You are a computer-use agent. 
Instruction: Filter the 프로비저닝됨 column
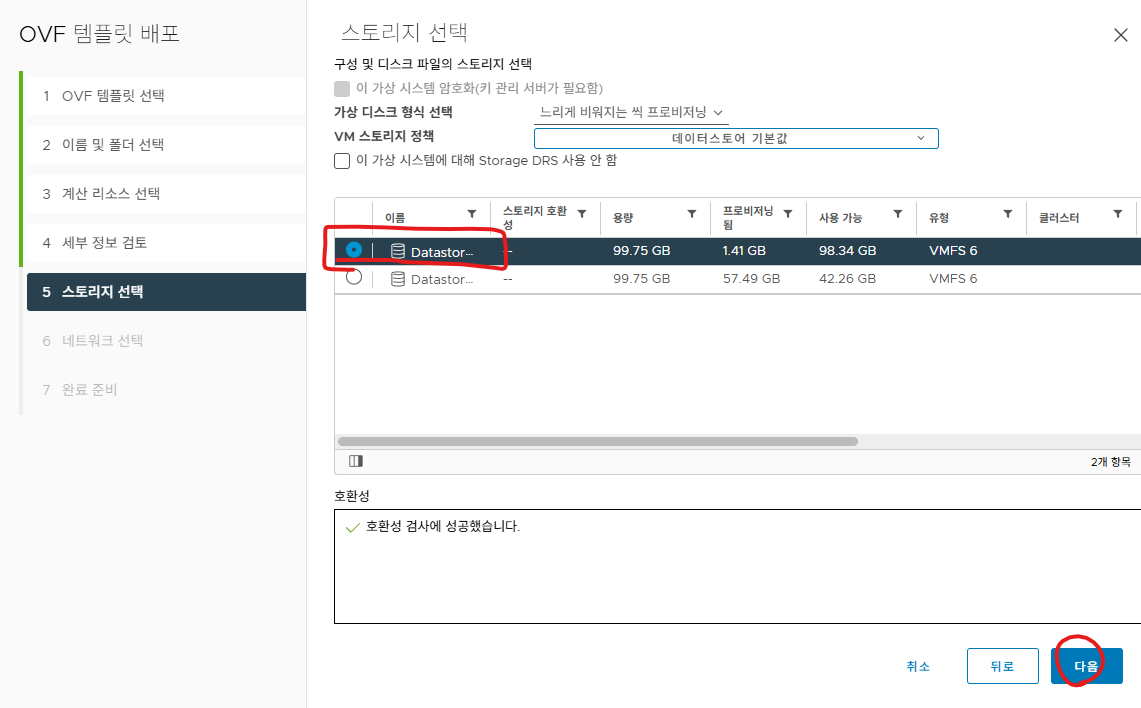pyautogui.click(x=787, y=214)
